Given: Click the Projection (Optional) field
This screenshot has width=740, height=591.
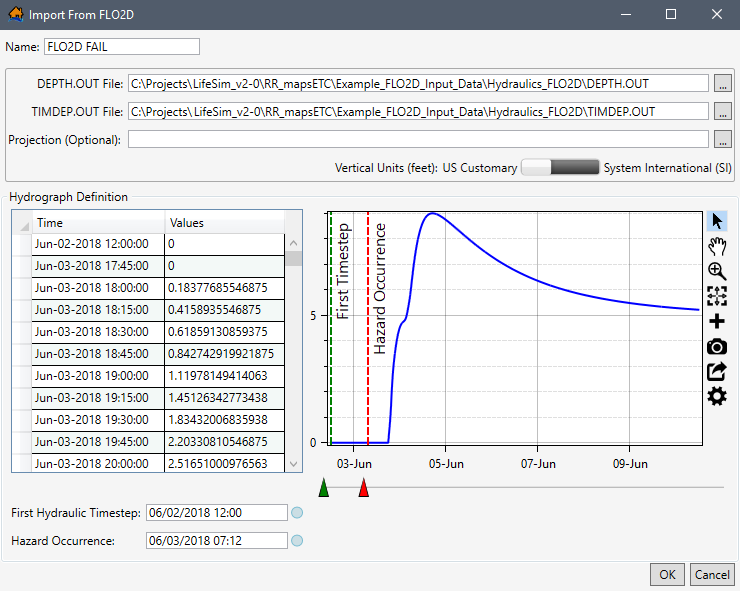Looking at the screenshot, I should [418, 139].
